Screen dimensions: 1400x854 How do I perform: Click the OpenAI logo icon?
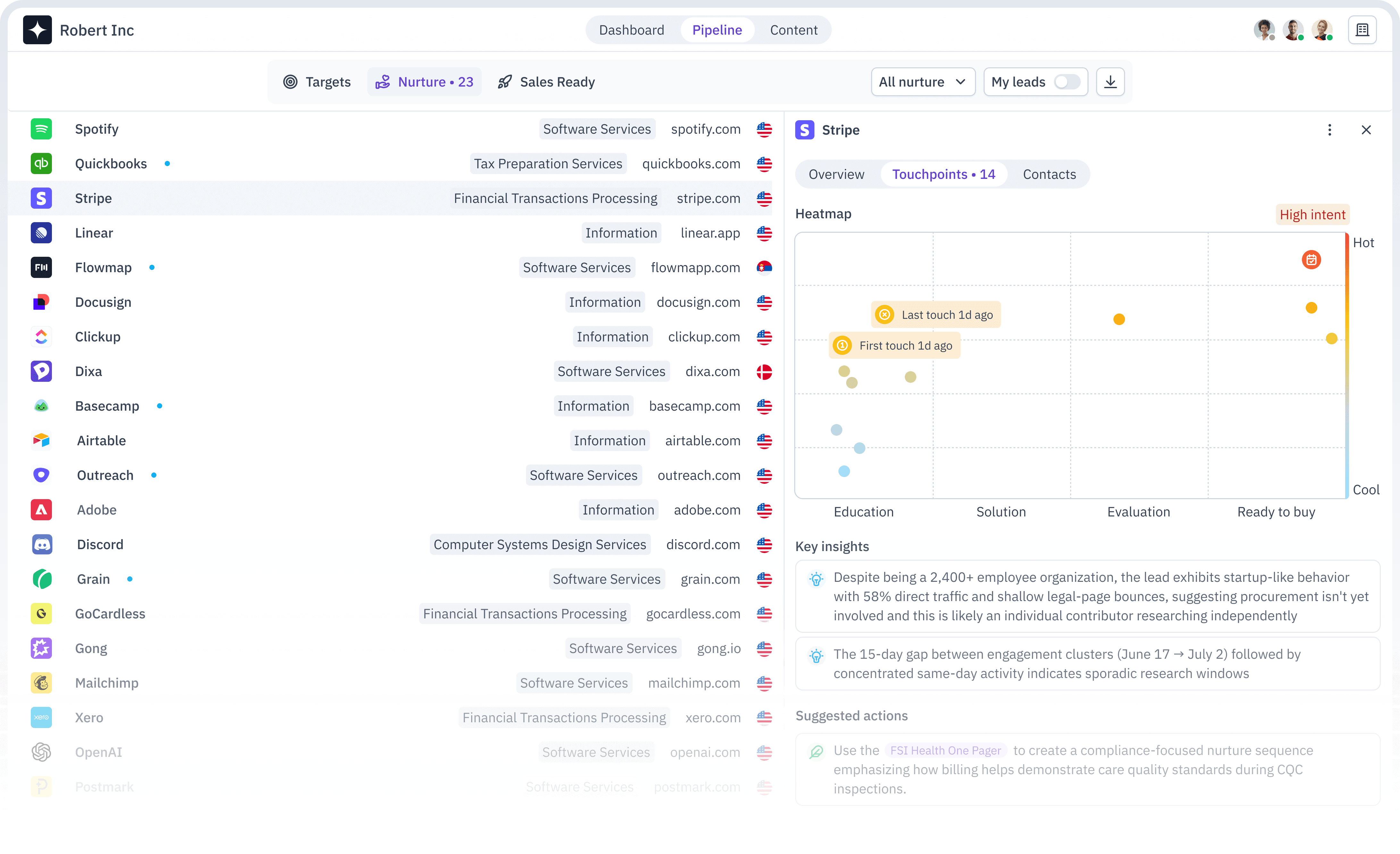pyautogui.click(x=41, y=753)
